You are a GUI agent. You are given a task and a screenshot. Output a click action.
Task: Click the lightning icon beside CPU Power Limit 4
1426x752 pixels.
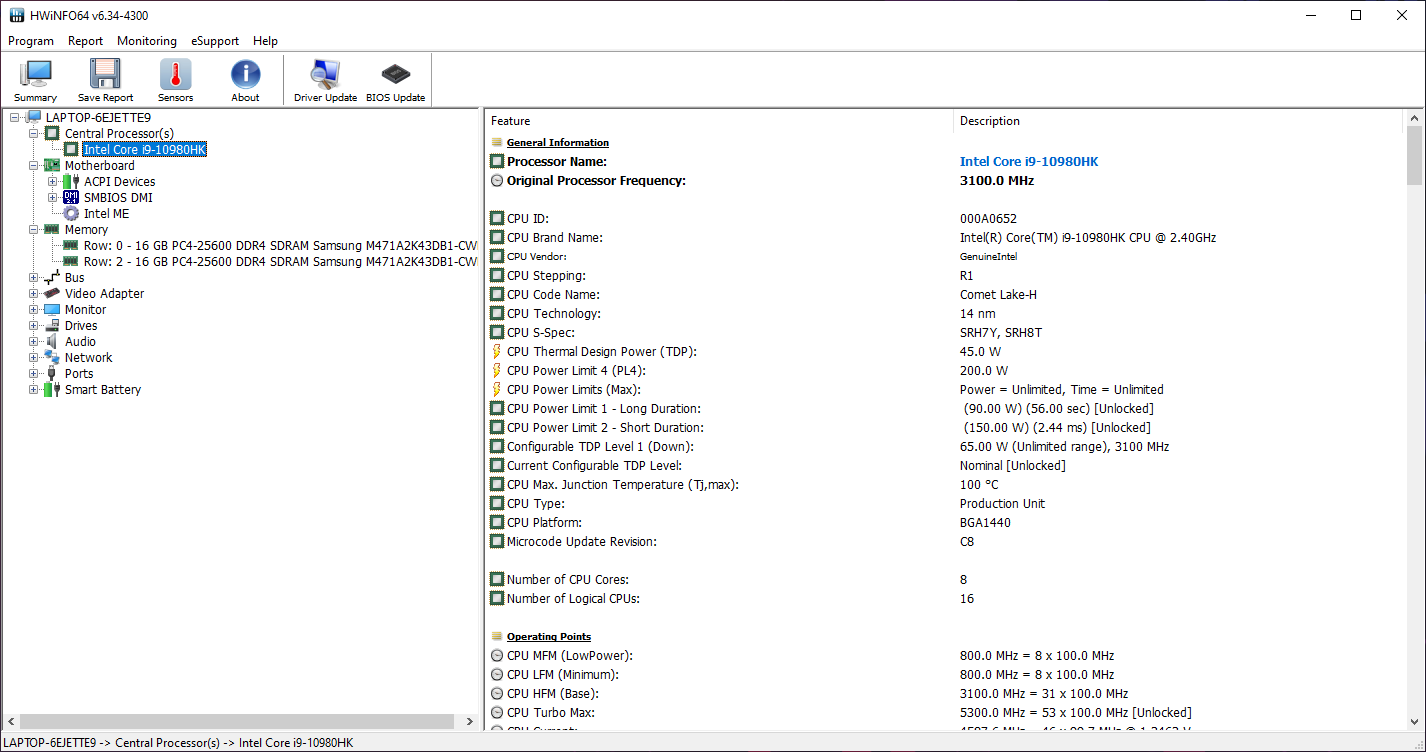tap(497, 371)
